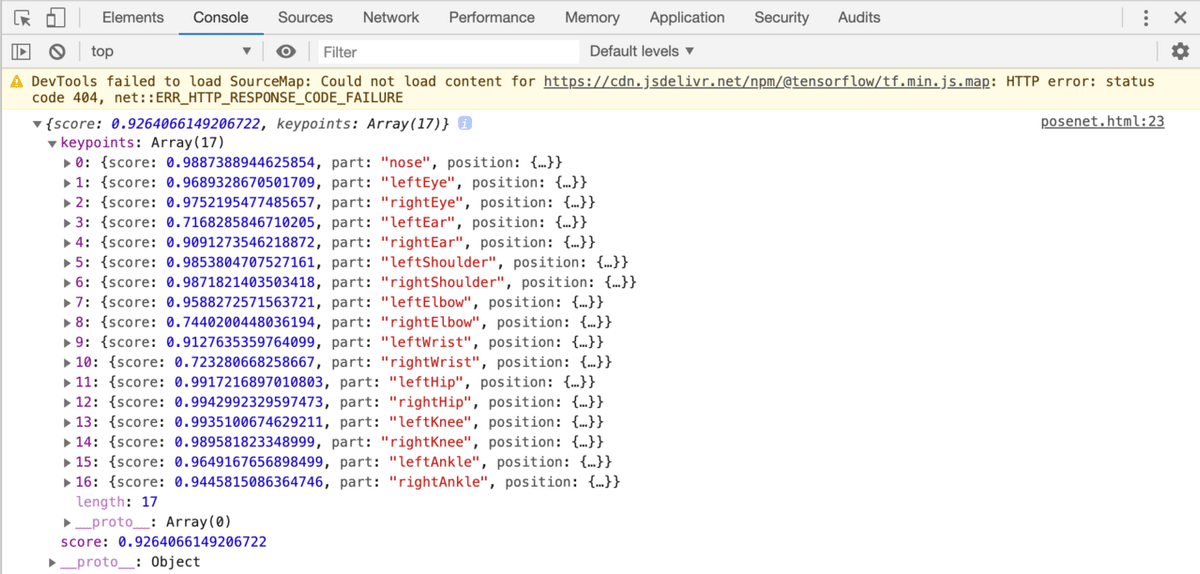Expand the nose keypoint entry

[x=68, y=162]
